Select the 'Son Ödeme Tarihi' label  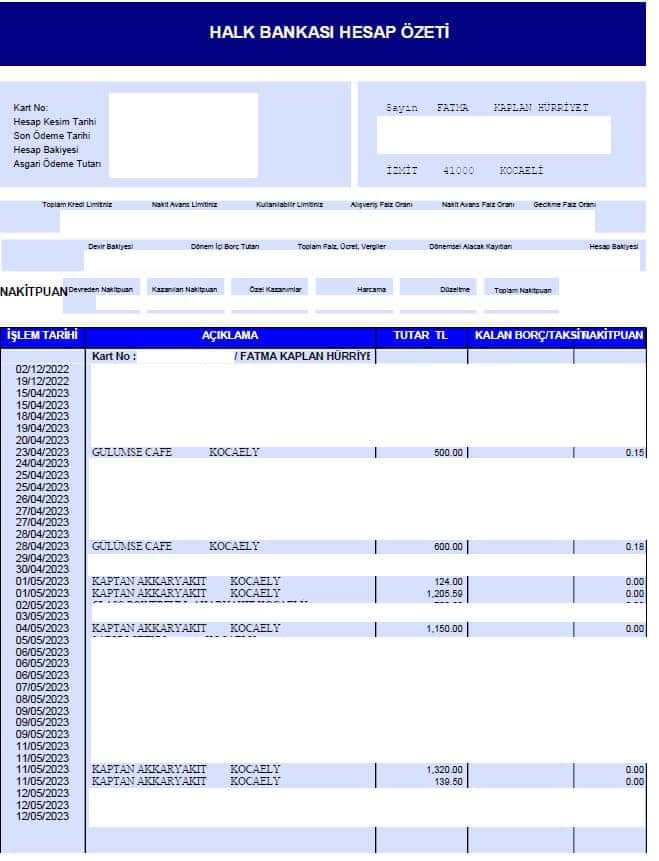(x=51, y=136)
